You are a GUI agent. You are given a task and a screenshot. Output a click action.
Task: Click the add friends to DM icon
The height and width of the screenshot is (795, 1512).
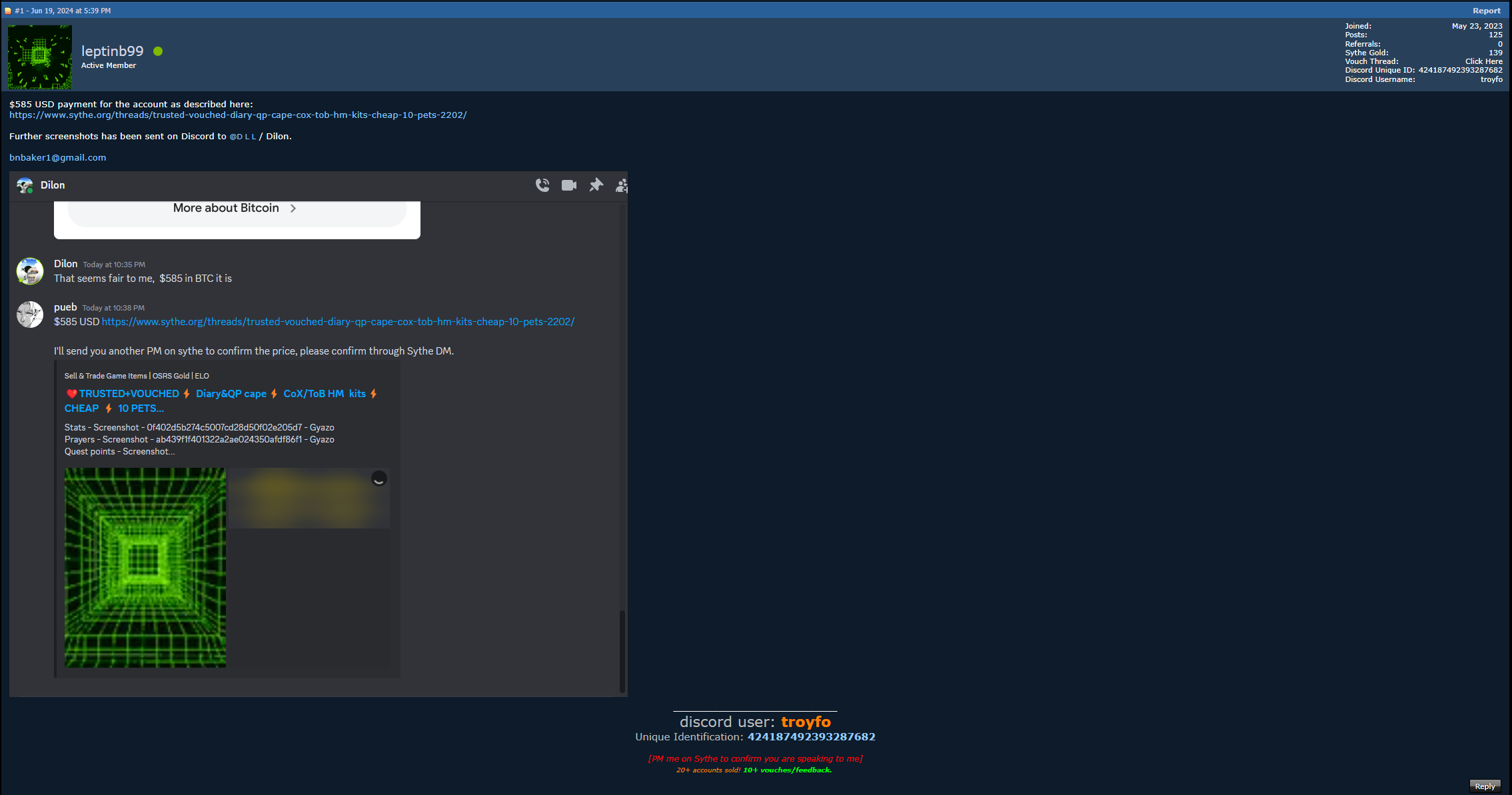click(x=621, y=185)
